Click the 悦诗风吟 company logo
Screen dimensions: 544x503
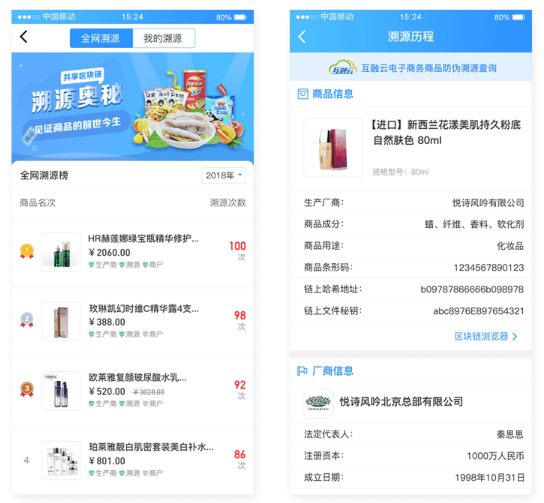pos(318,403)
